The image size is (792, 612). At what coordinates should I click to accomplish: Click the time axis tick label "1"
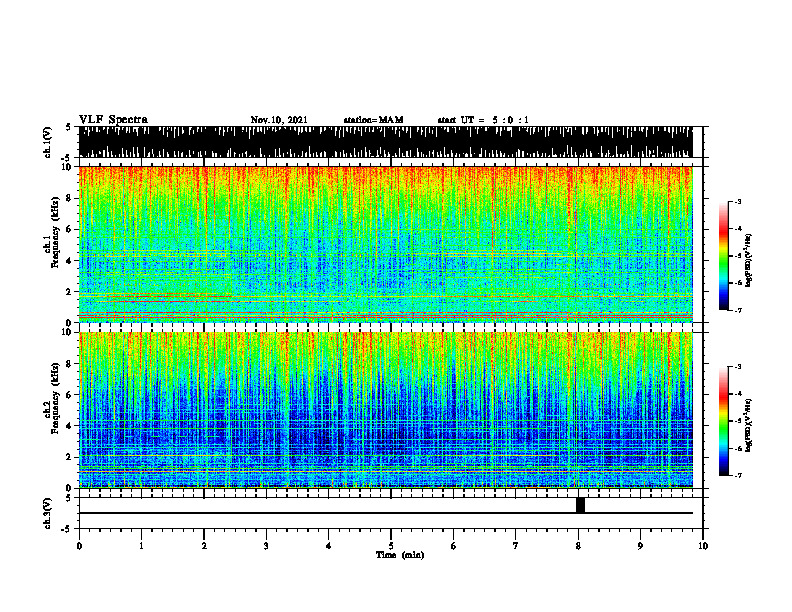coord(141,546)
